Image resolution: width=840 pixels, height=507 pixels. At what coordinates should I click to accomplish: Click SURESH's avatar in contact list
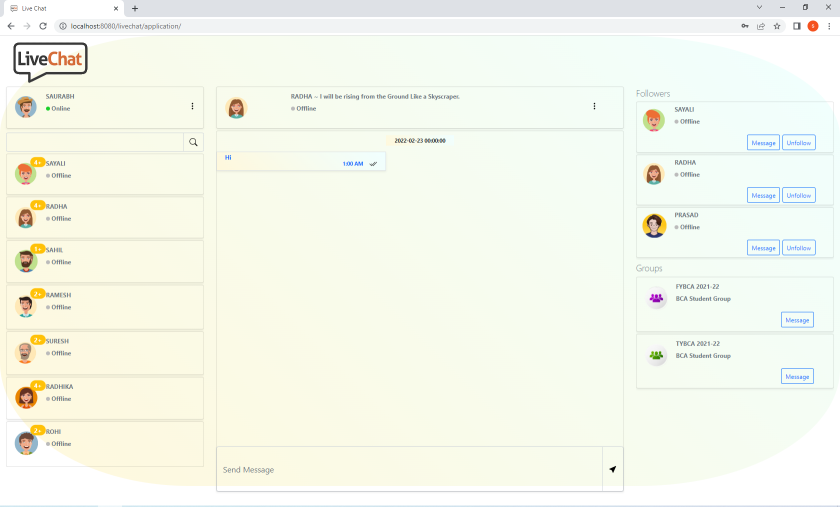26,352
